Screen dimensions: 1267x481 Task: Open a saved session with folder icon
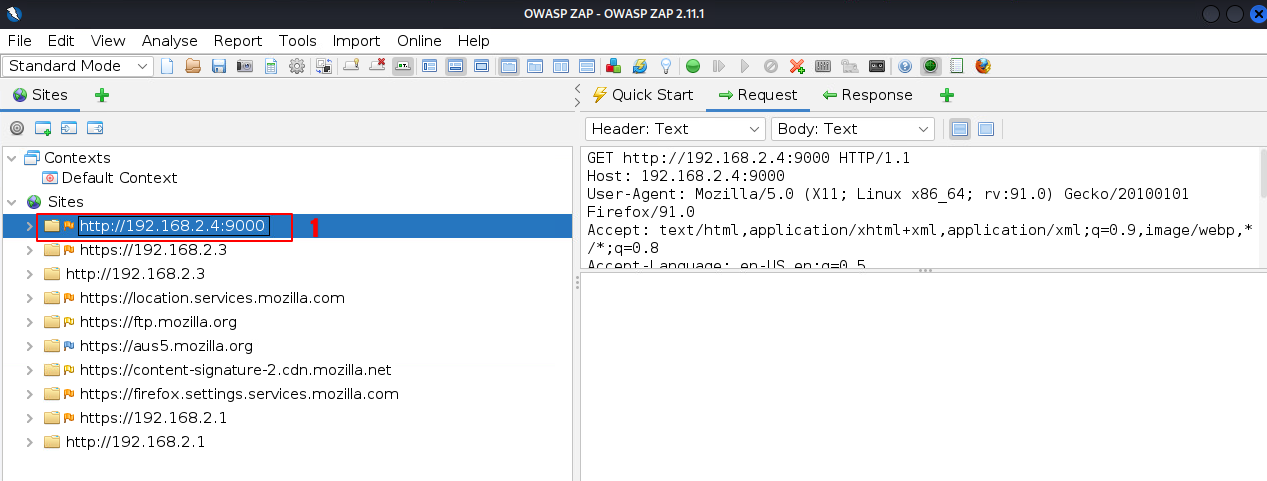coord(193,66)
